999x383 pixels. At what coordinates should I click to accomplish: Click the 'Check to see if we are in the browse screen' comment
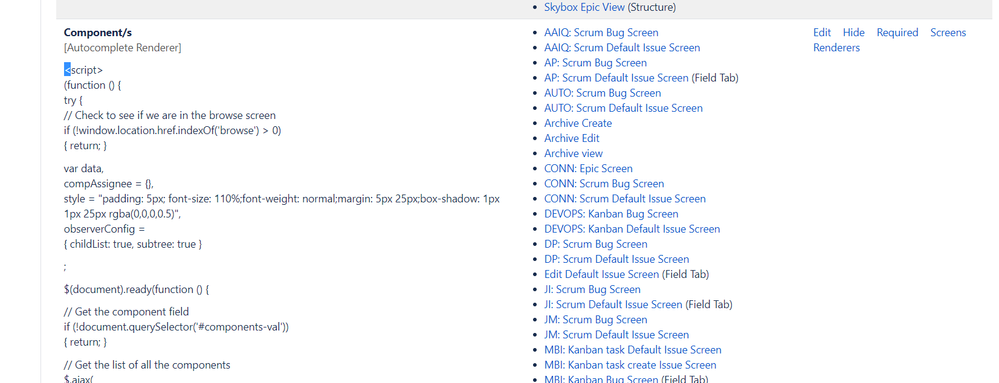pos(169,115)
